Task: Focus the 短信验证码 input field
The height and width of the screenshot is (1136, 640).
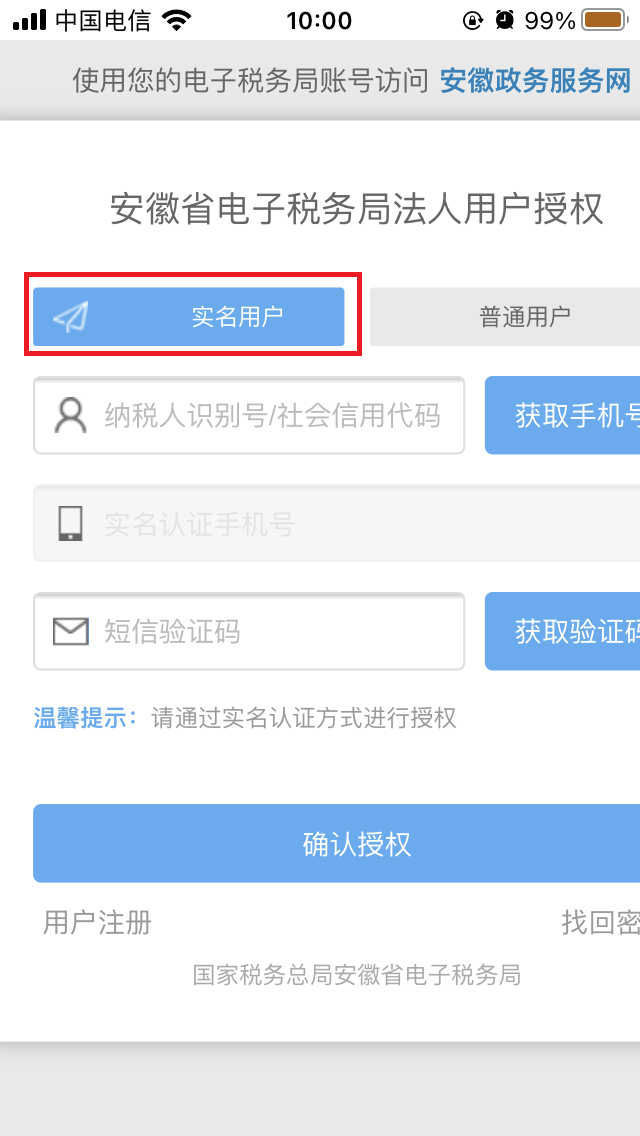Action: (249, 631)
